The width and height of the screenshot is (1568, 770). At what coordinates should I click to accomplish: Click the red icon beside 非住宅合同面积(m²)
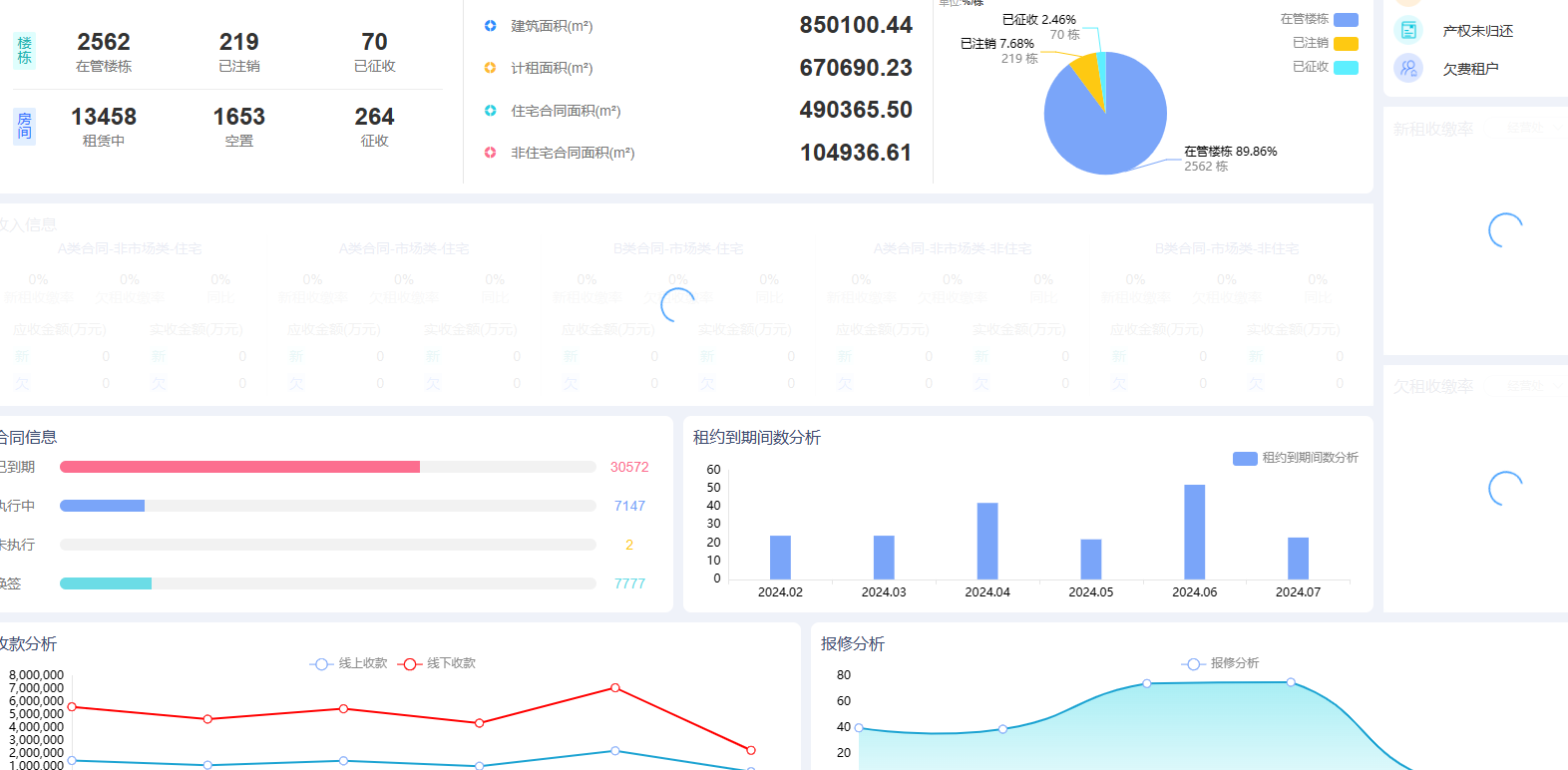pos(490,153)
